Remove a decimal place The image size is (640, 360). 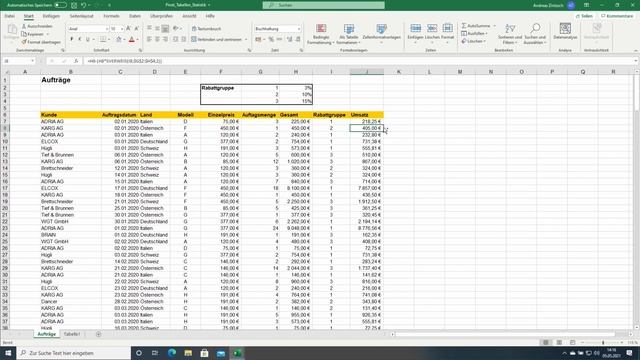point(298,39)
